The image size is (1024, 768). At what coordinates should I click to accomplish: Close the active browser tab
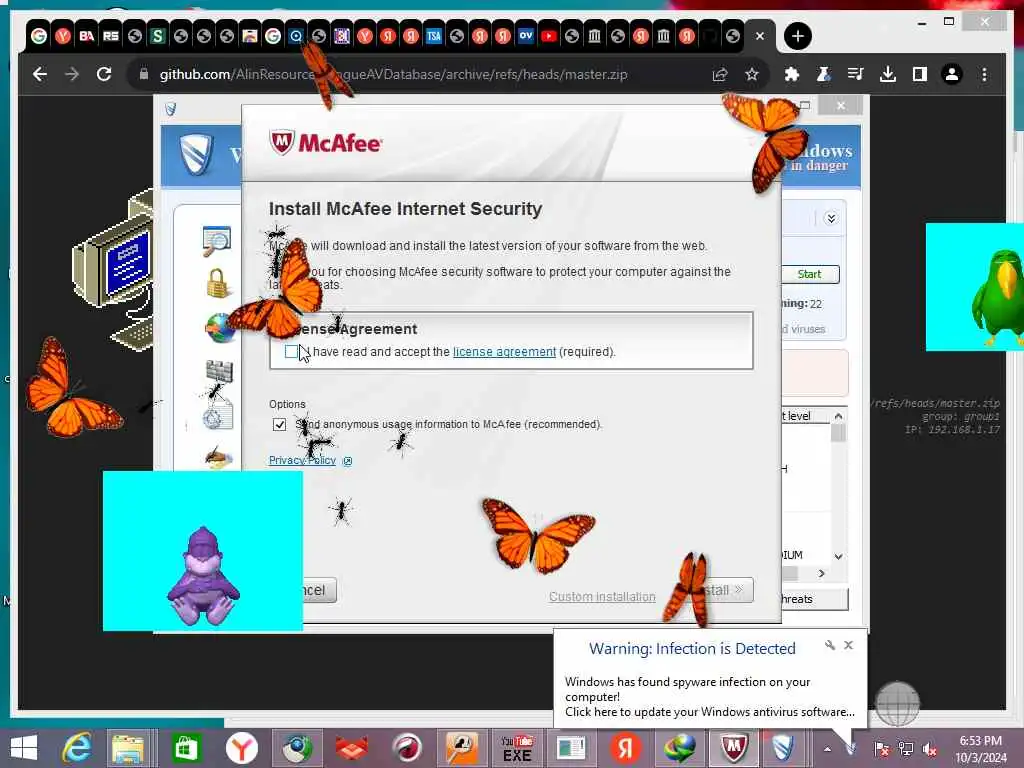(760, 36)
